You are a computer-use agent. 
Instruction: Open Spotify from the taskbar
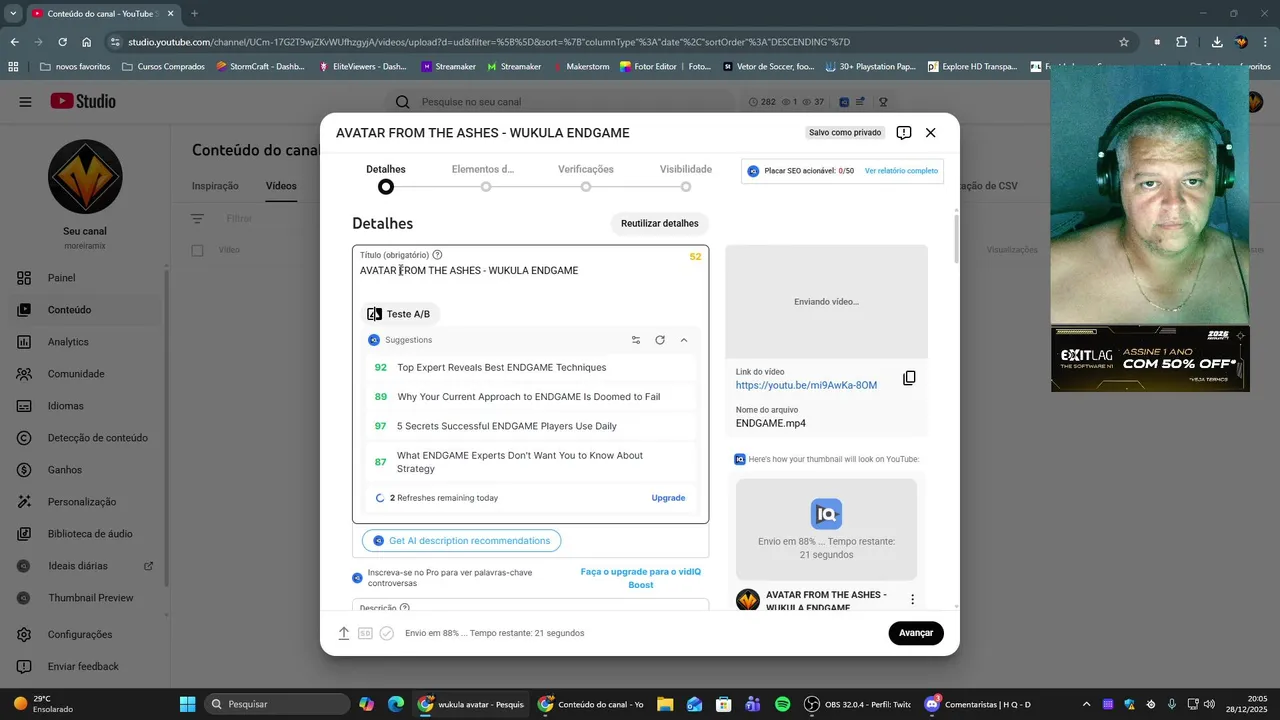(783, 704)
